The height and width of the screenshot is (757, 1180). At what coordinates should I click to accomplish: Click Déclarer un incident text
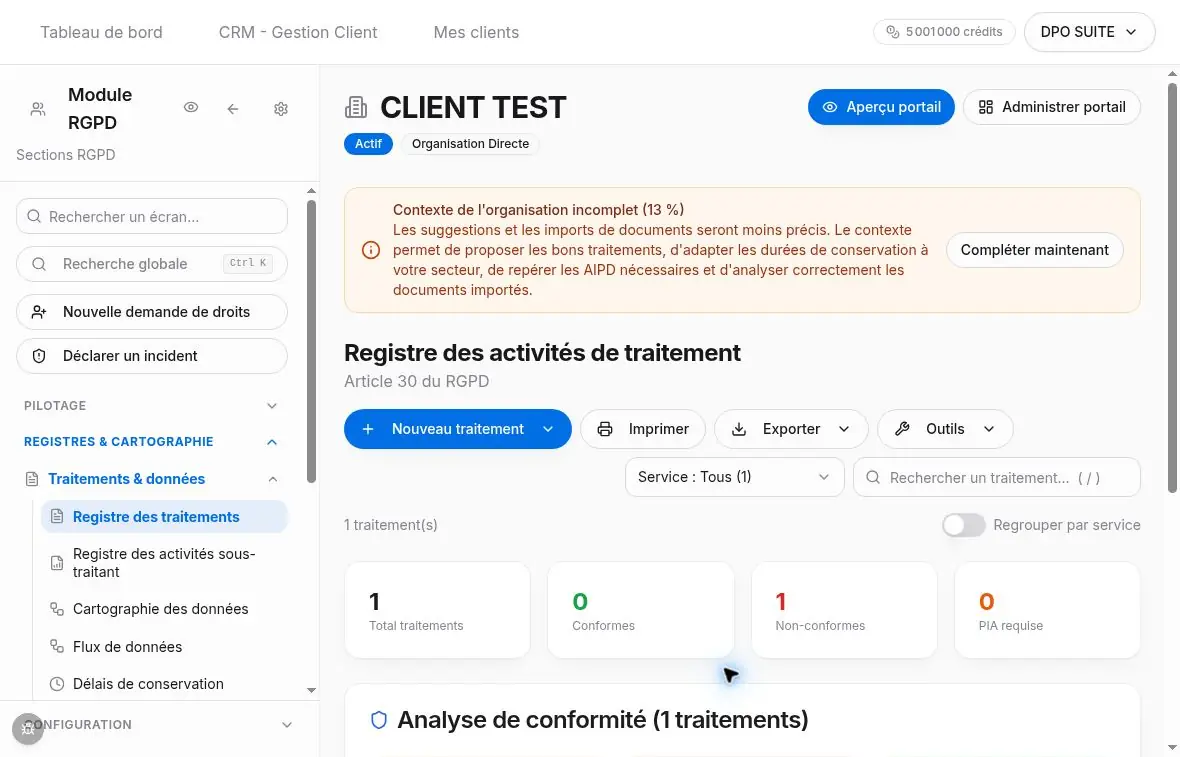130,356
